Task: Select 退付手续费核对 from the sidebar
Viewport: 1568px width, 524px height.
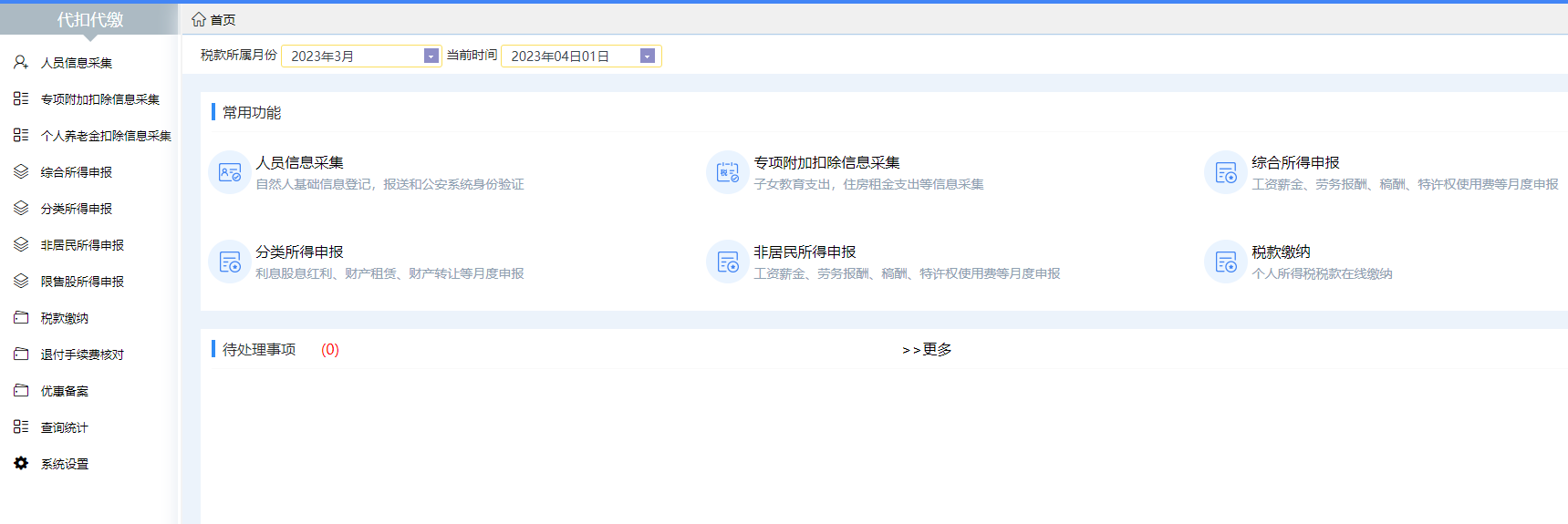Action: pos(82,354)
